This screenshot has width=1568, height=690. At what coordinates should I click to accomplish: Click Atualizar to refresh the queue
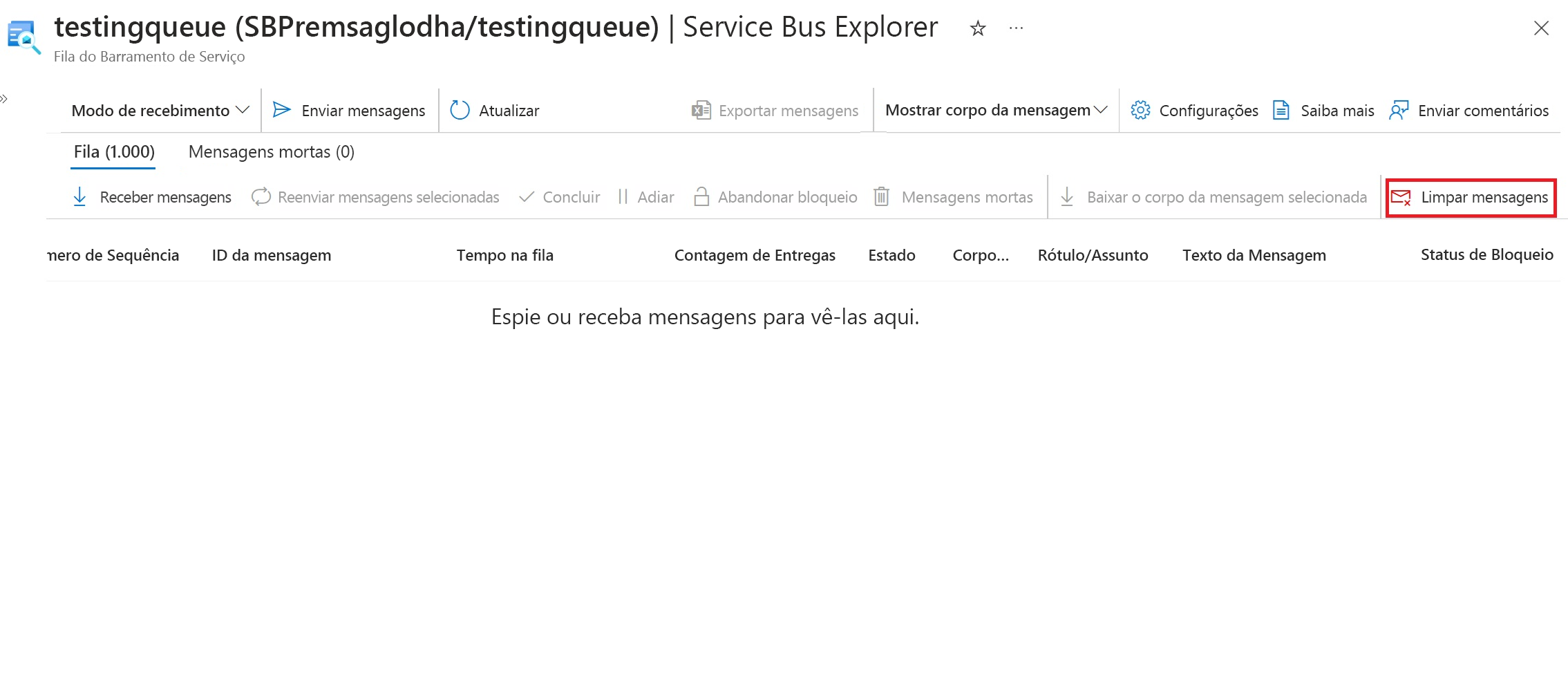[495, 111]
